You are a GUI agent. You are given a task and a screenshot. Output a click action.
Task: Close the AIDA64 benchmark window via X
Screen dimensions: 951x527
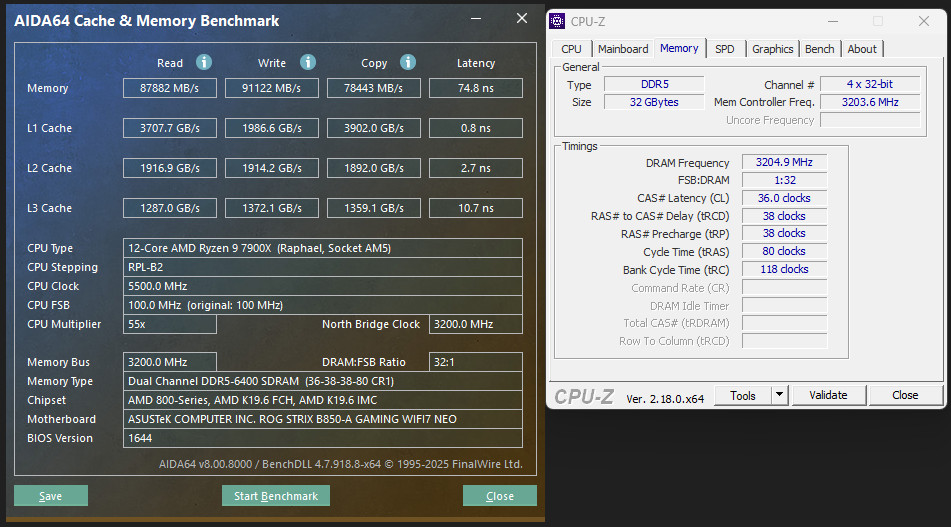(521, 19)
